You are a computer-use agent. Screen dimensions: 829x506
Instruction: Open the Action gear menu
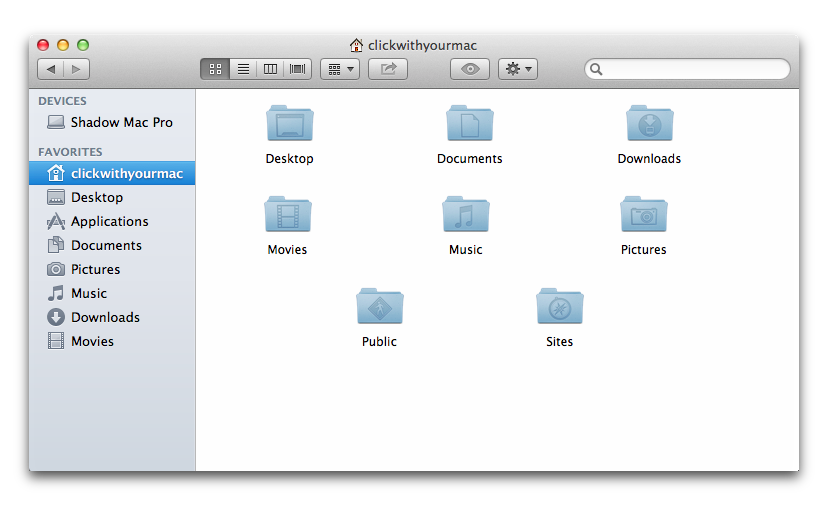518,69
